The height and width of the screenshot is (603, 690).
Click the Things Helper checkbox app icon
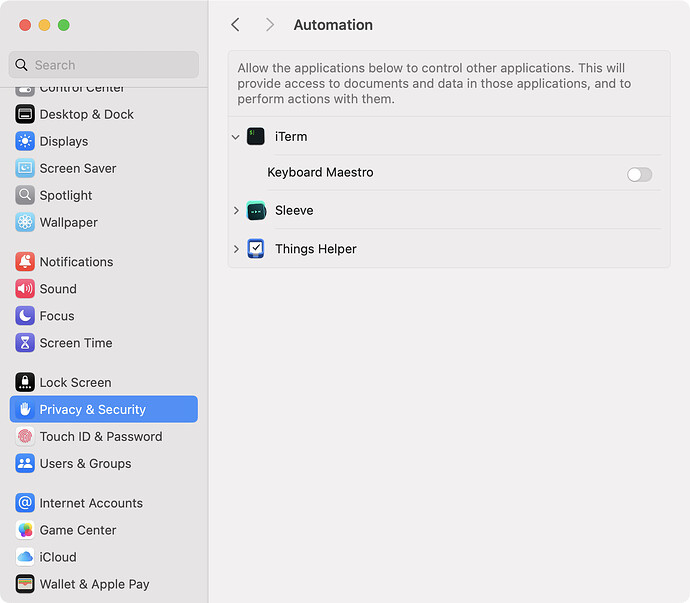[x=256, y=249]
